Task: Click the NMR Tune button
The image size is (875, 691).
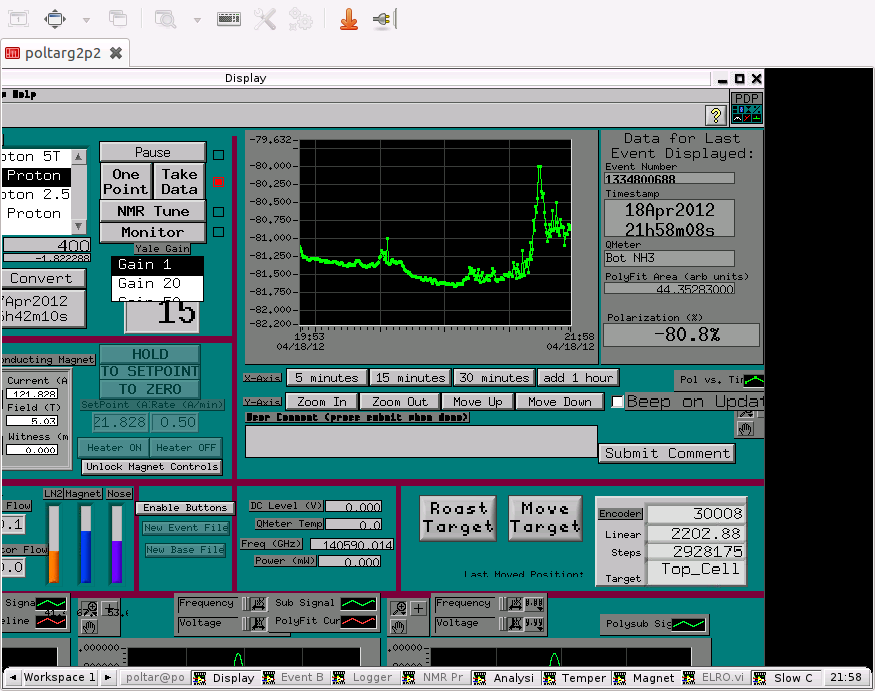Action: tap(152, 211)
